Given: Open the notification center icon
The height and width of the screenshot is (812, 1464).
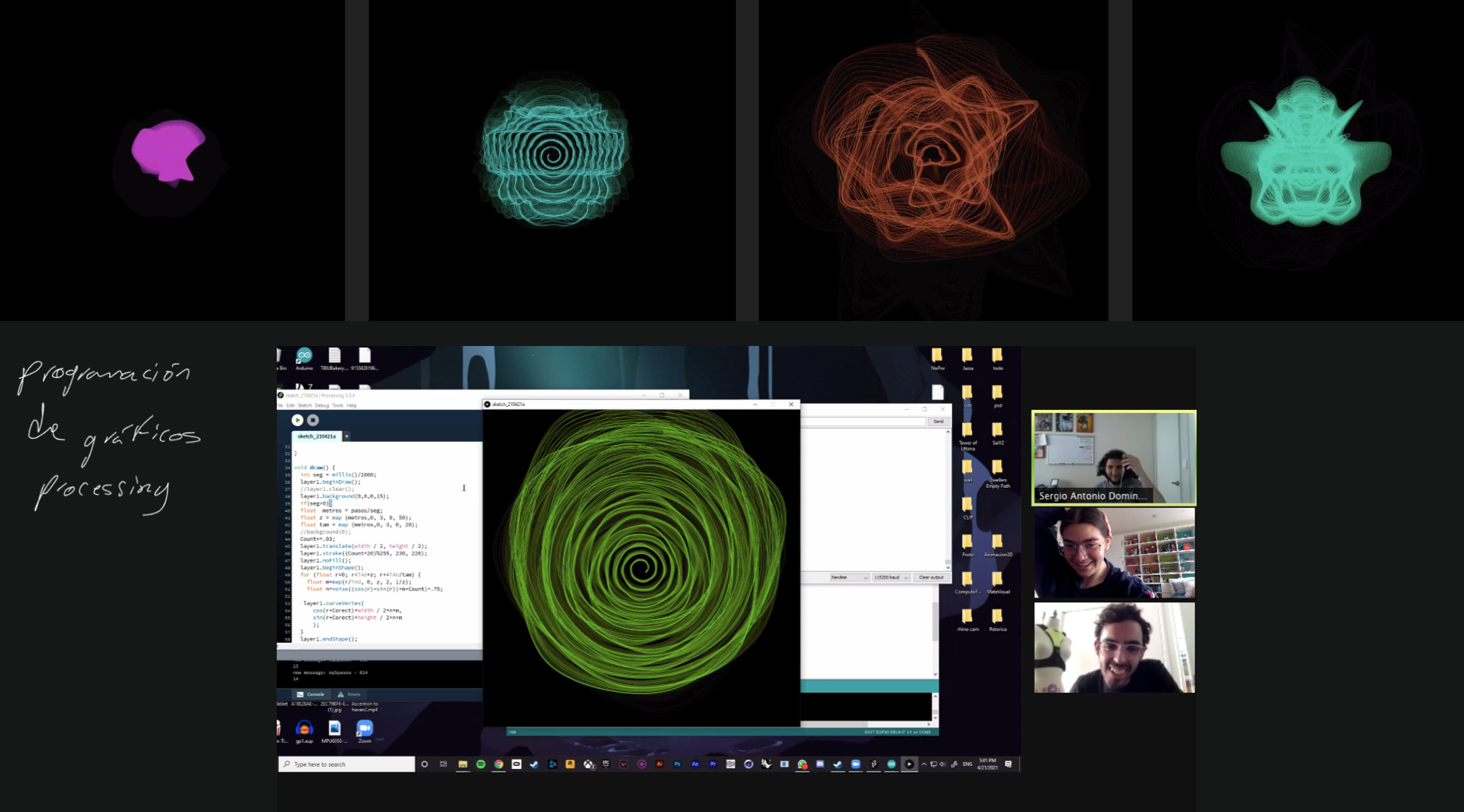Looking at the screenshot, I should tap(1008, 764).
